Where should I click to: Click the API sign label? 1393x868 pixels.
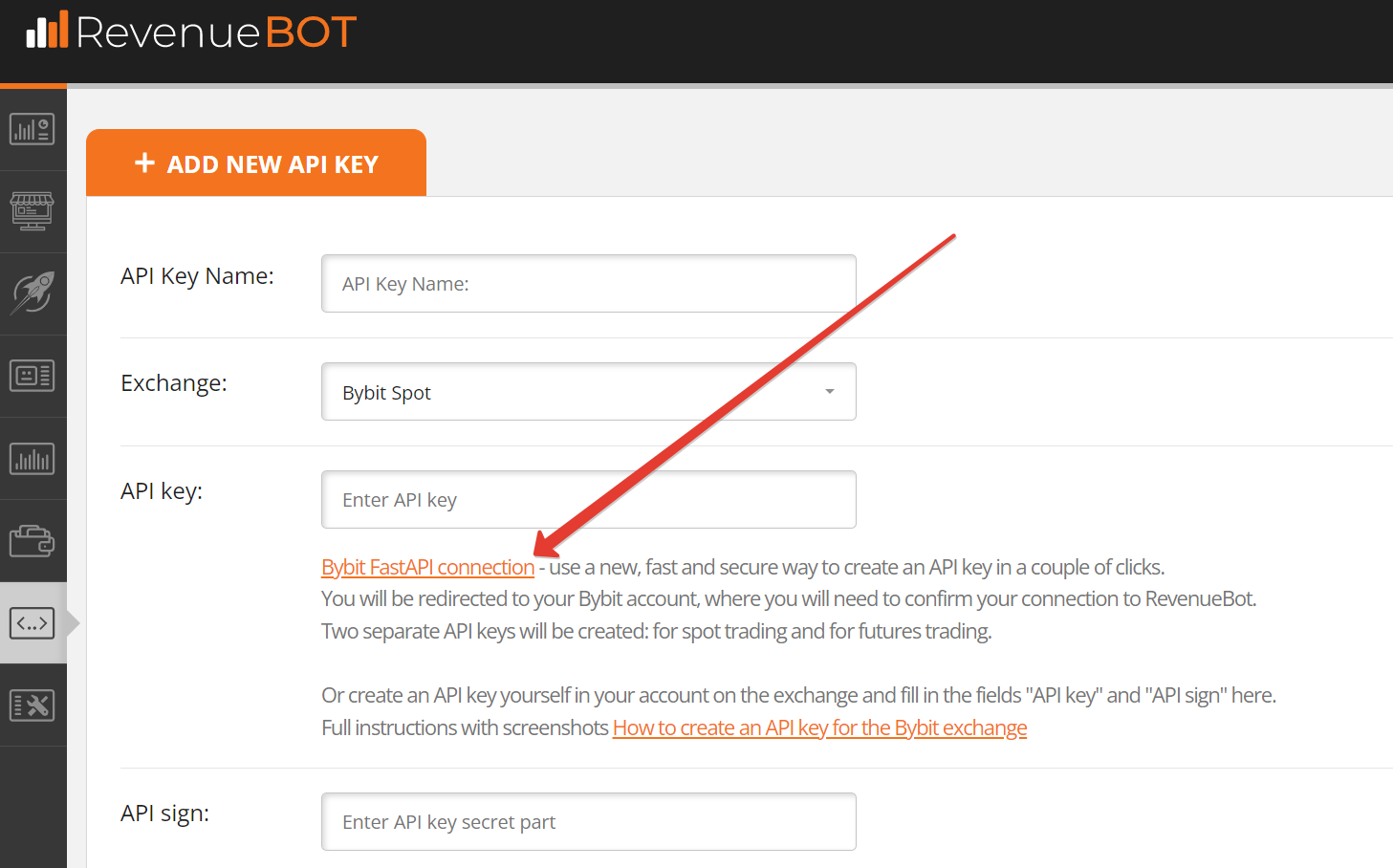pos(164,814)
